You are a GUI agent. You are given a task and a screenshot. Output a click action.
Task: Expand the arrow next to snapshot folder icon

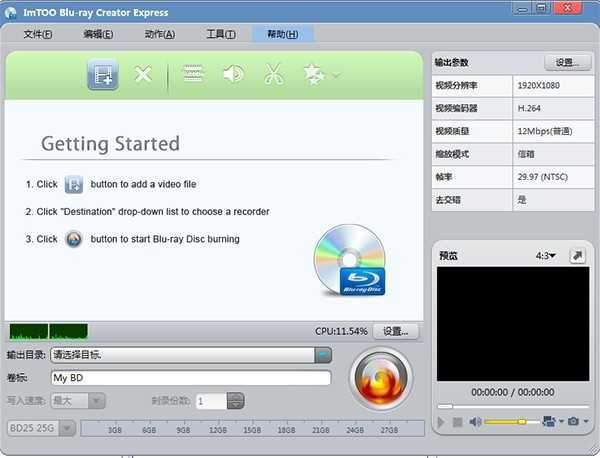click(561, 422)
